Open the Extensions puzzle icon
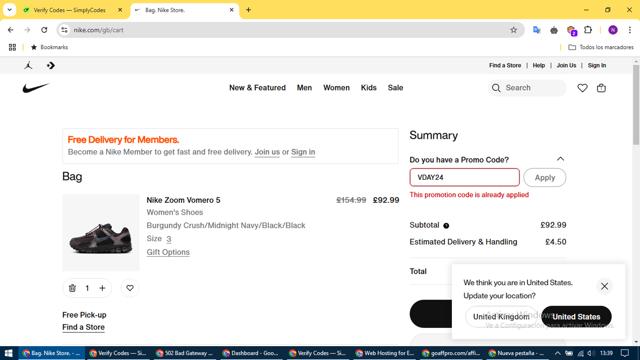Image resolution: width=640 pixels, height=360 pixels. (x=588, y=30)
